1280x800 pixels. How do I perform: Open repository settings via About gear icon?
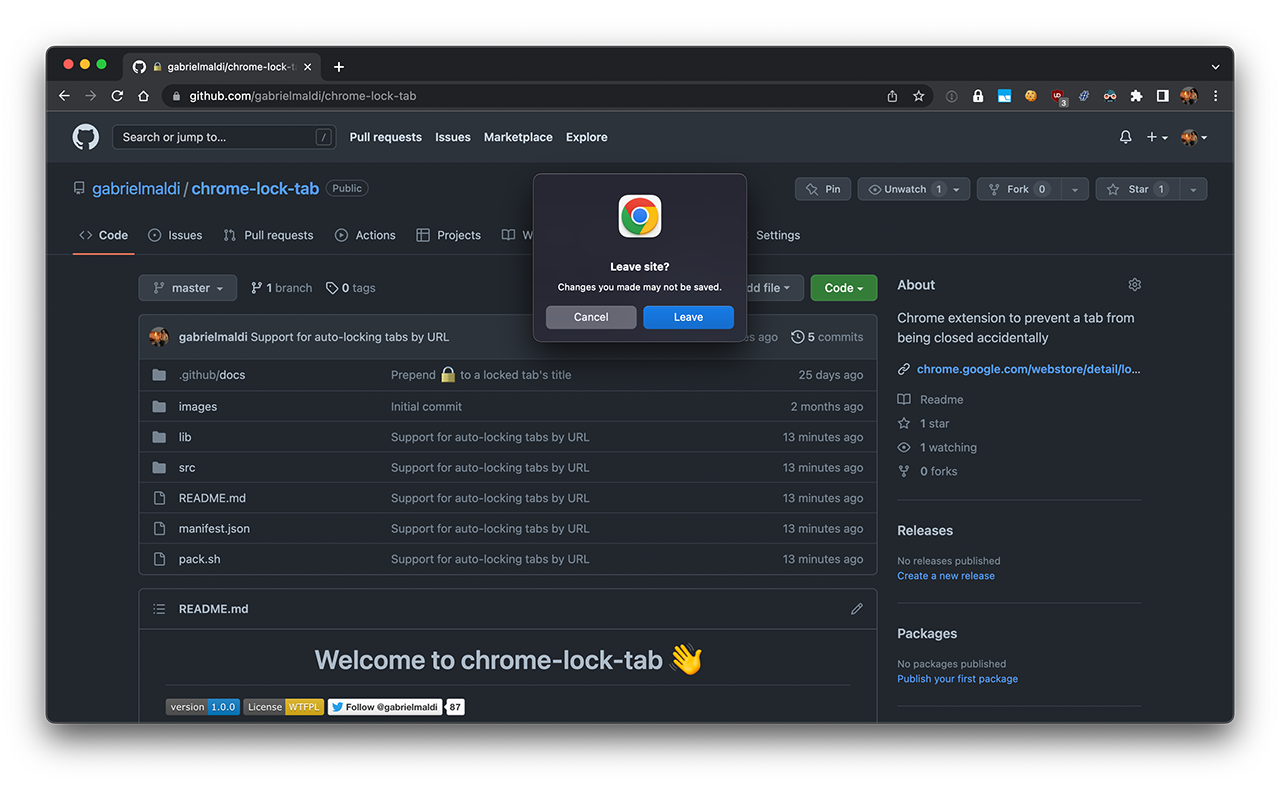pyautogui.click(x=1134, y=284)
